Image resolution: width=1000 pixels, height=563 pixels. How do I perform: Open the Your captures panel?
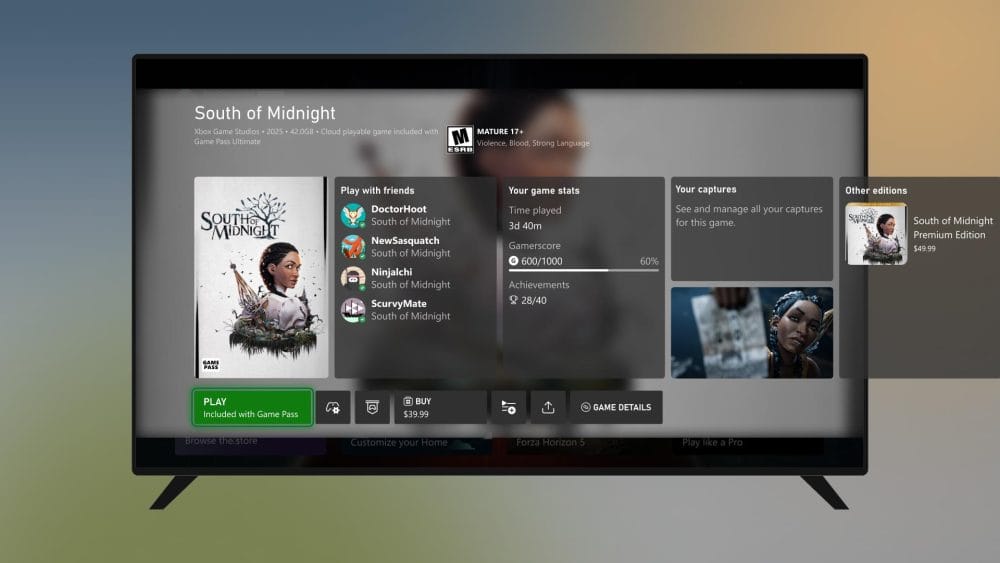point(751,229)
